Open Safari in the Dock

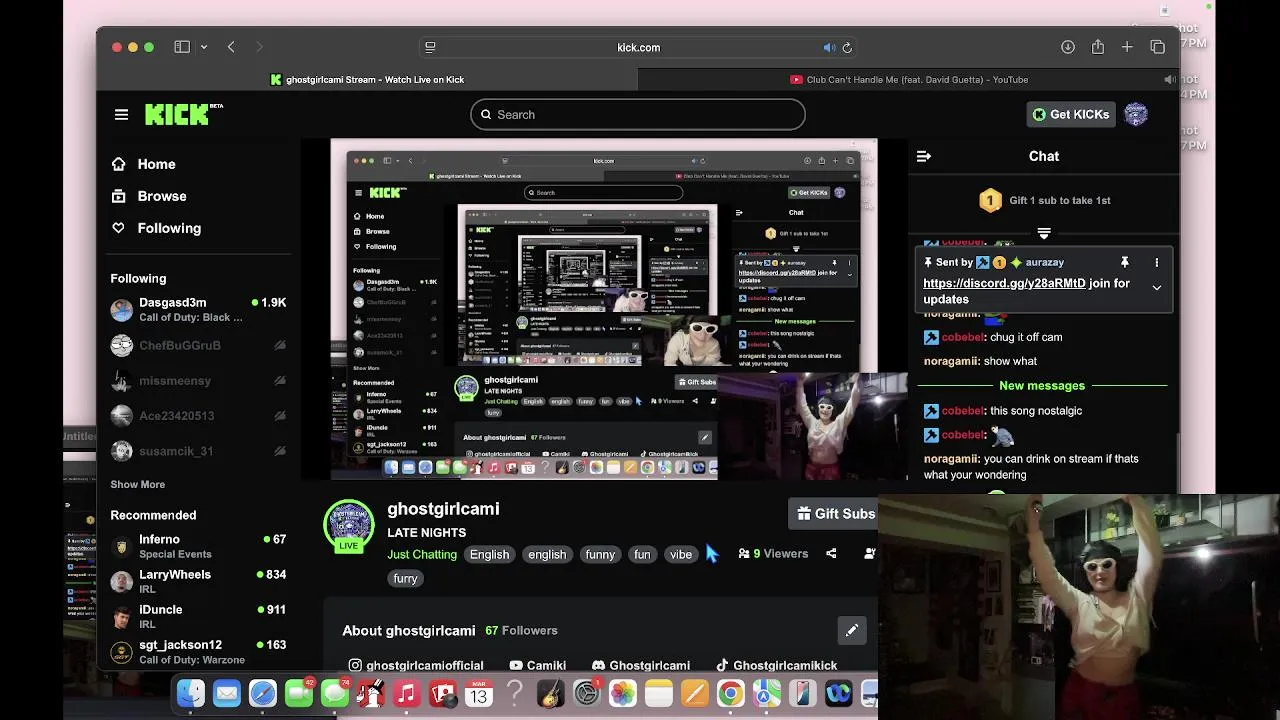pos(263,694)
